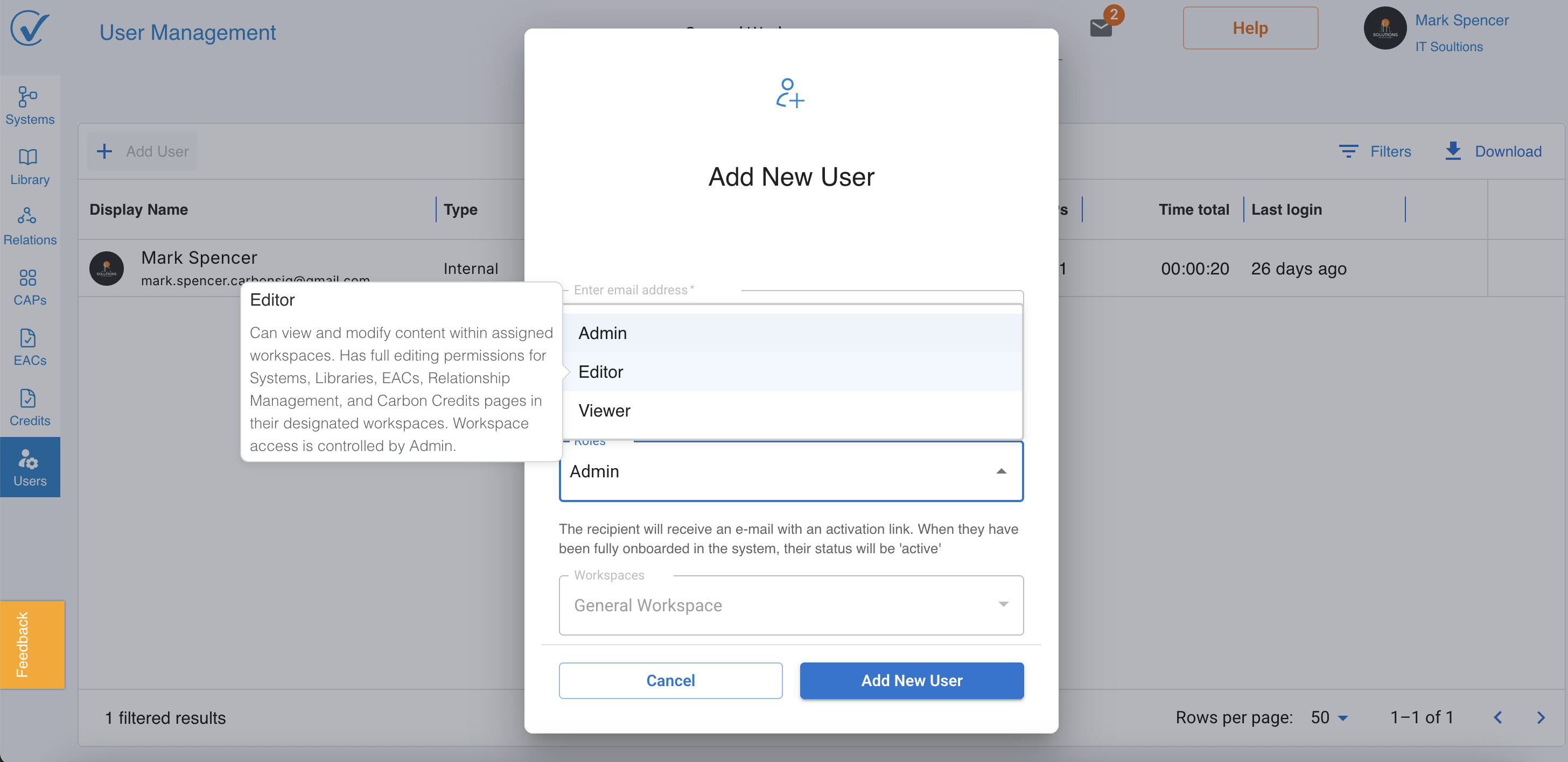Collapse the Roles dropdown arrow
1568x762 pixels.
(1000, 471)
